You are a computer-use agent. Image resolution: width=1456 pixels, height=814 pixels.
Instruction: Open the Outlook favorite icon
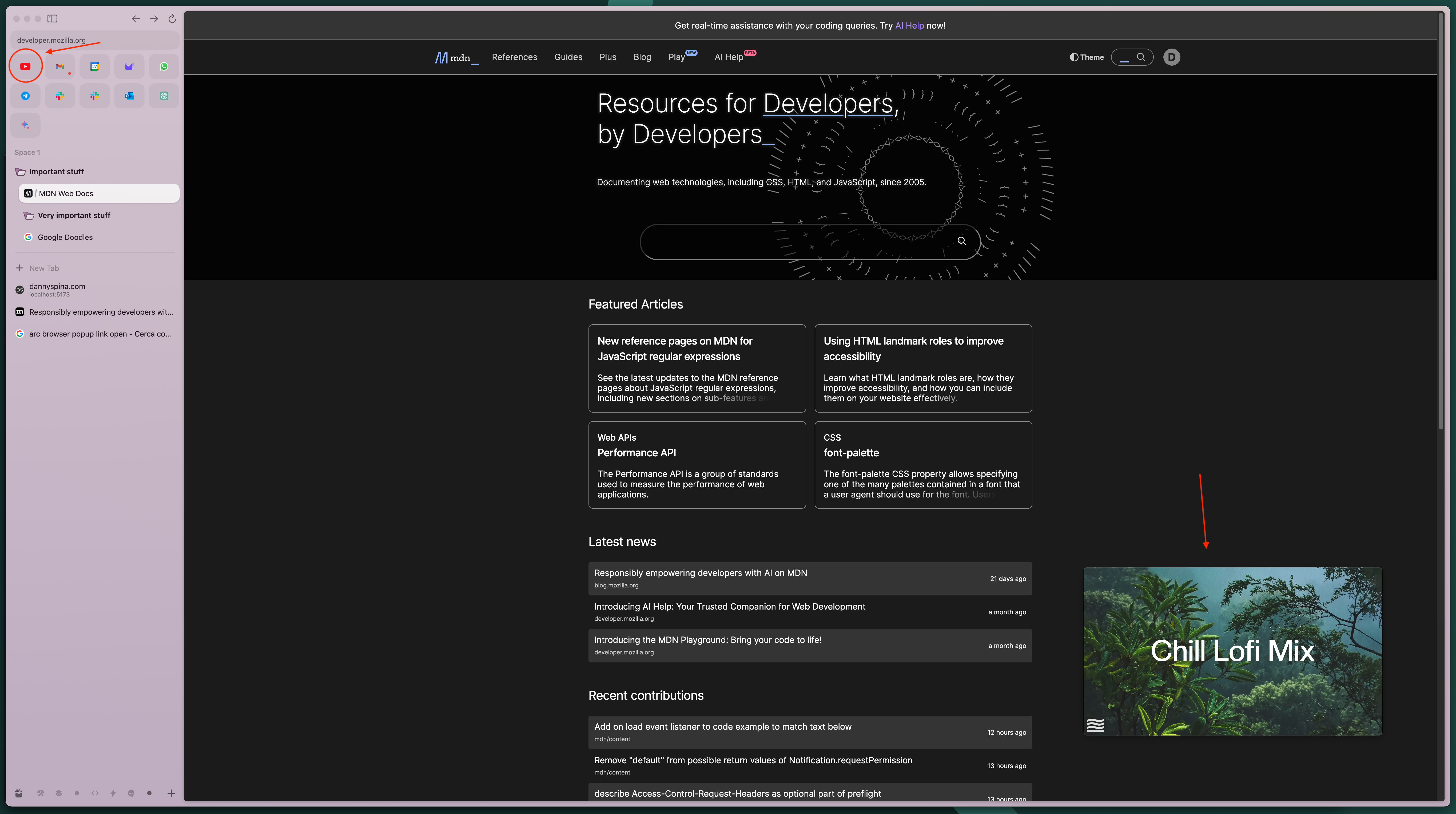(129, 96)
